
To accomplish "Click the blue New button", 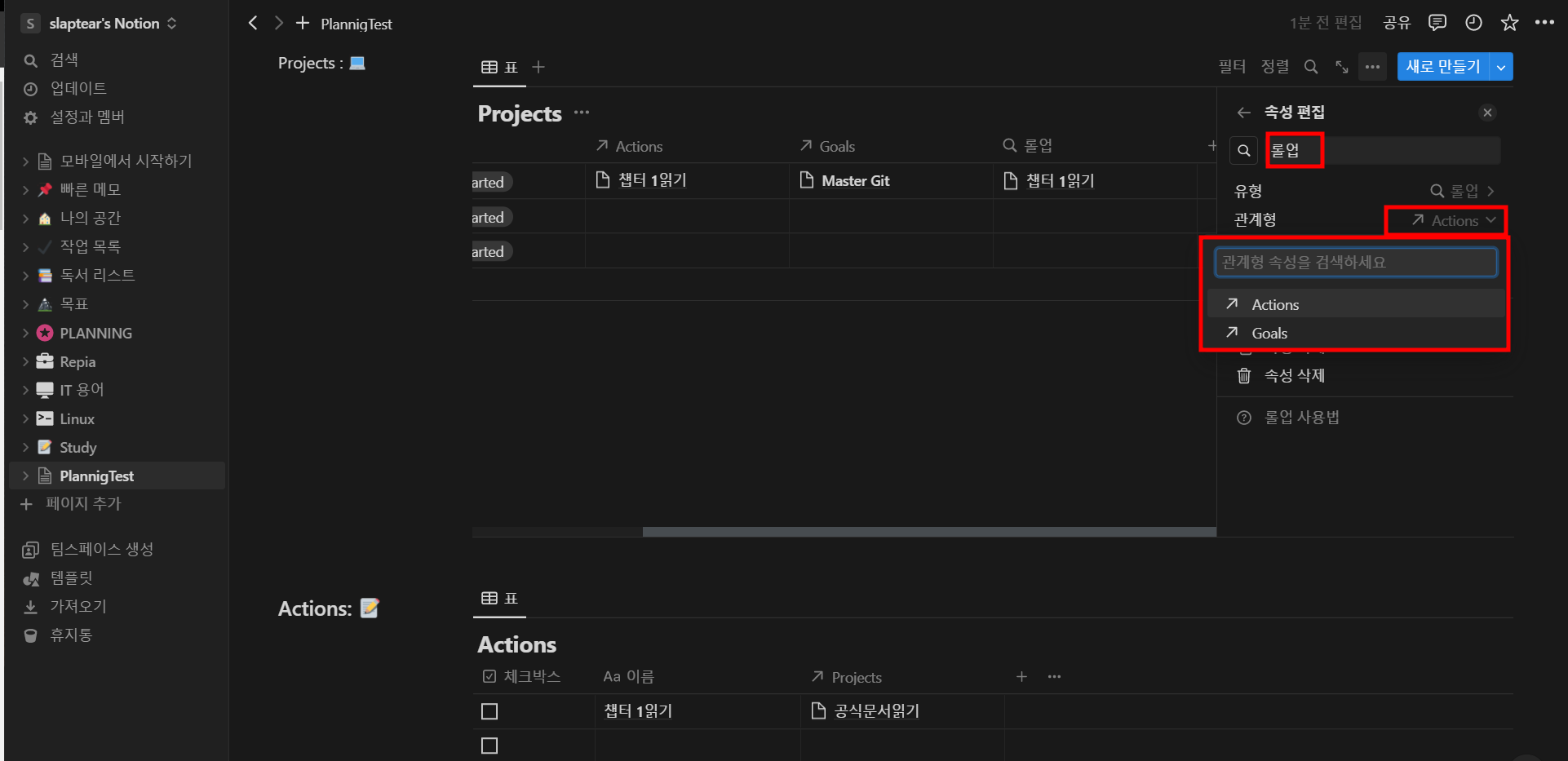I will coord(1442,67).
